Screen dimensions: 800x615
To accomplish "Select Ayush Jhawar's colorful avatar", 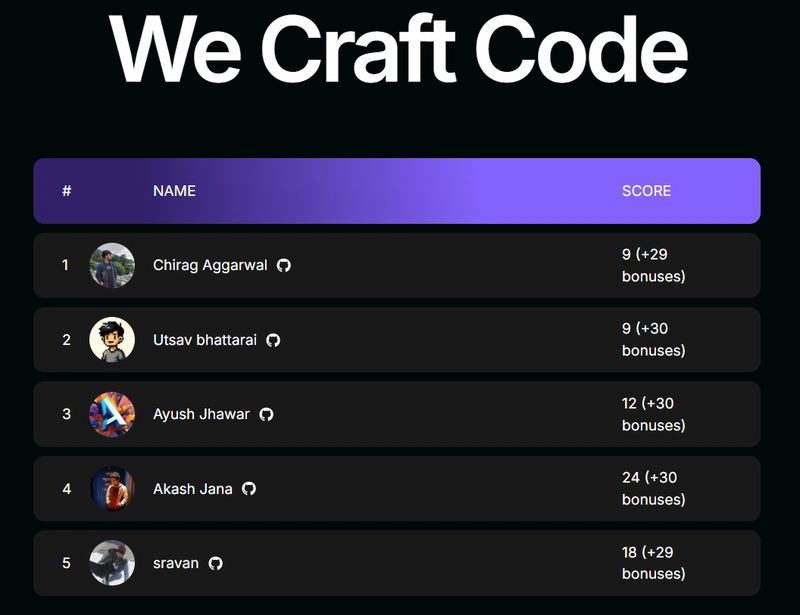I will tap(112, 414).
